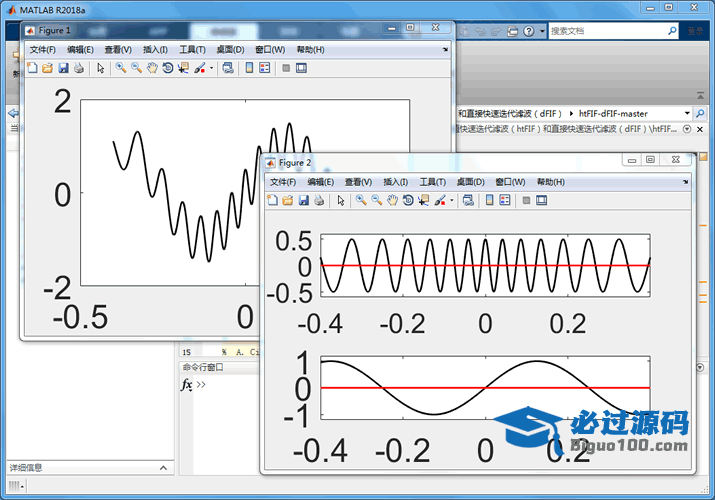This screenshot has width=715, height=500.
Task: Click 登录 sign-in link in MATLAB
Action: (x=695, y=31)
